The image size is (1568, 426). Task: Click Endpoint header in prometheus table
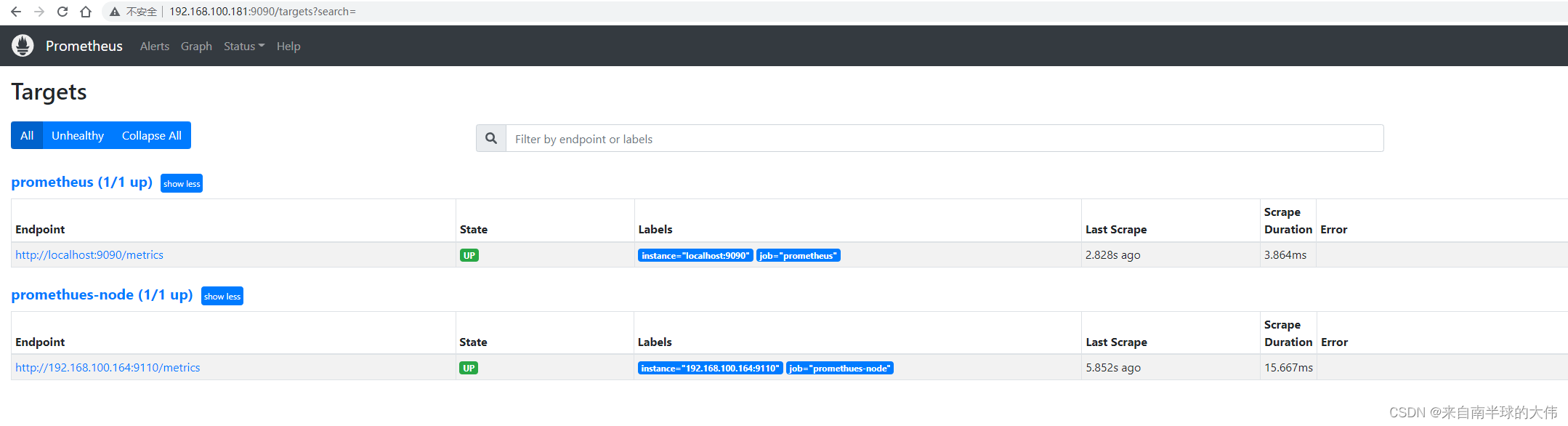[x=40, y=229]
